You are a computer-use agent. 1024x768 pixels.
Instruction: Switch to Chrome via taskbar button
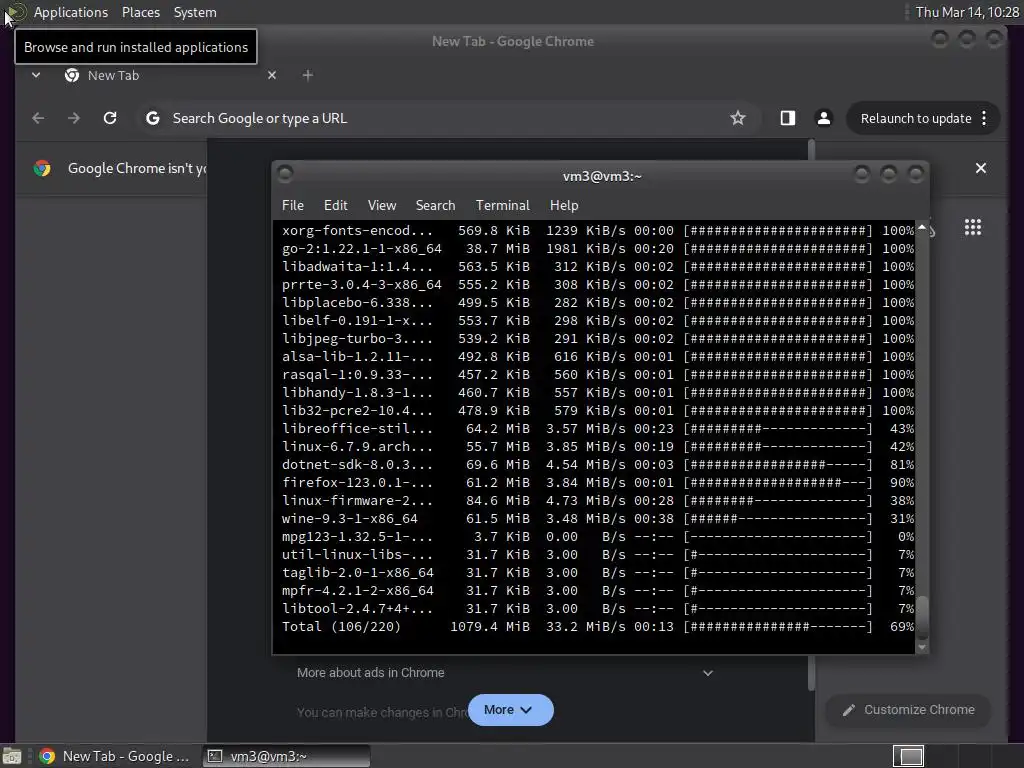(x=116, y=756)
